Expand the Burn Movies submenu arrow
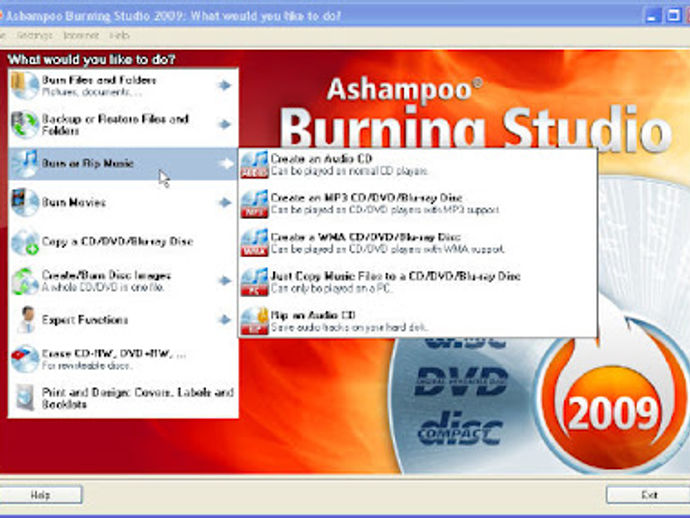 point(225,202)
